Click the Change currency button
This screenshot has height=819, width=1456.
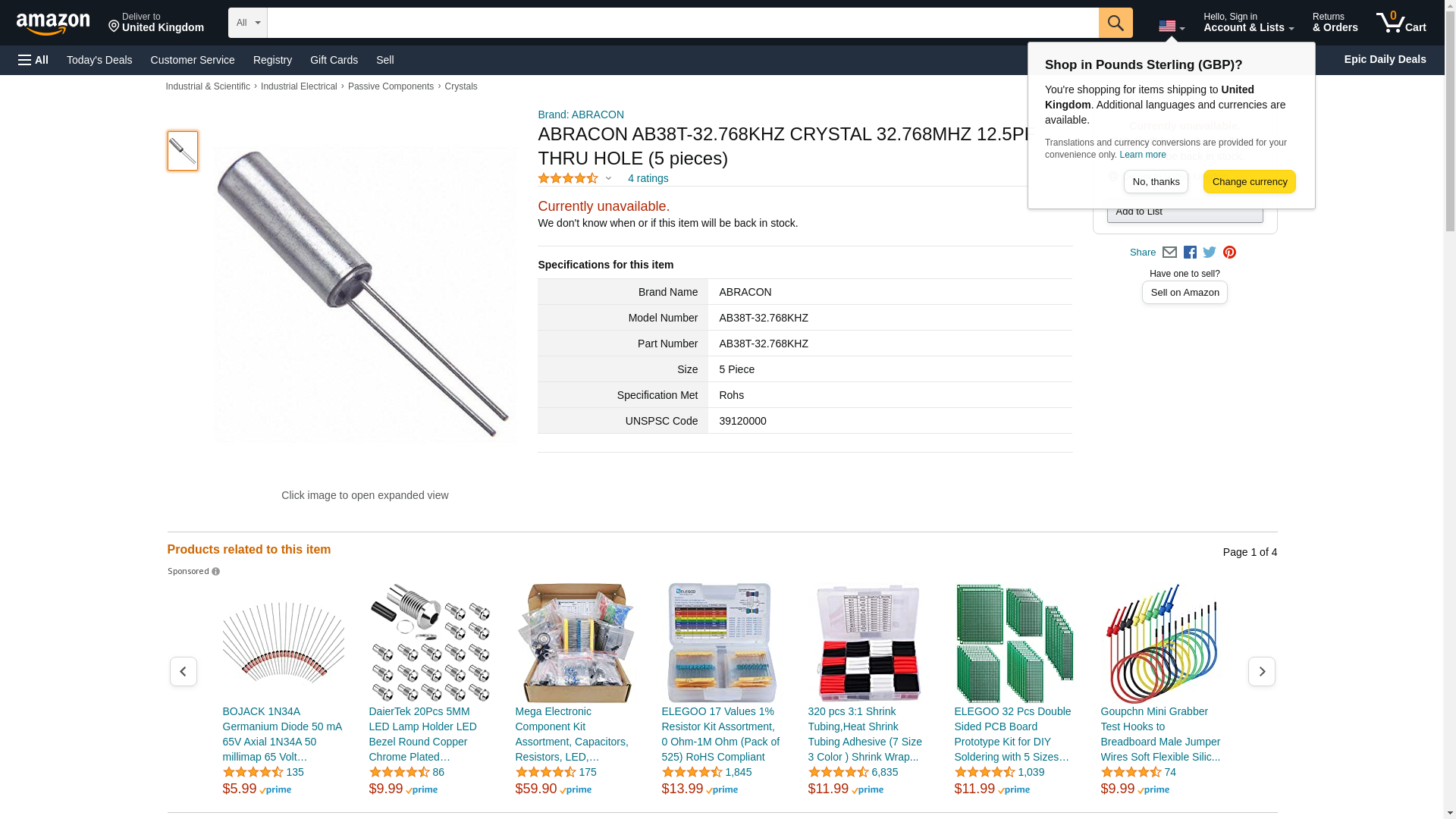coord(1249,182)
